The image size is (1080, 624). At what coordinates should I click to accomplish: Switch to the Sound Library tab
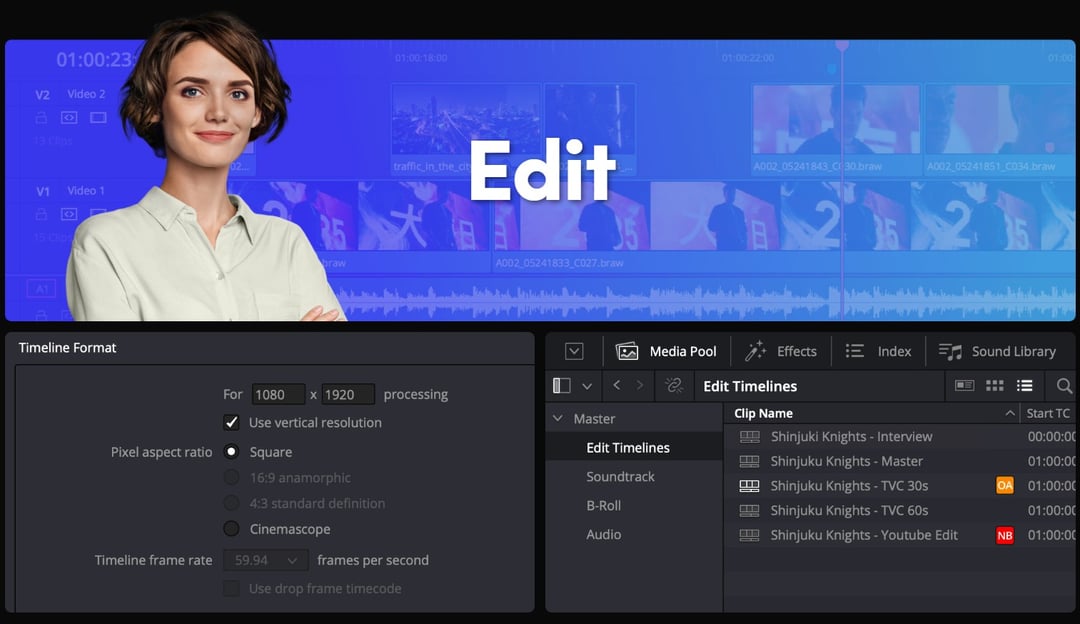pos(997,351)
